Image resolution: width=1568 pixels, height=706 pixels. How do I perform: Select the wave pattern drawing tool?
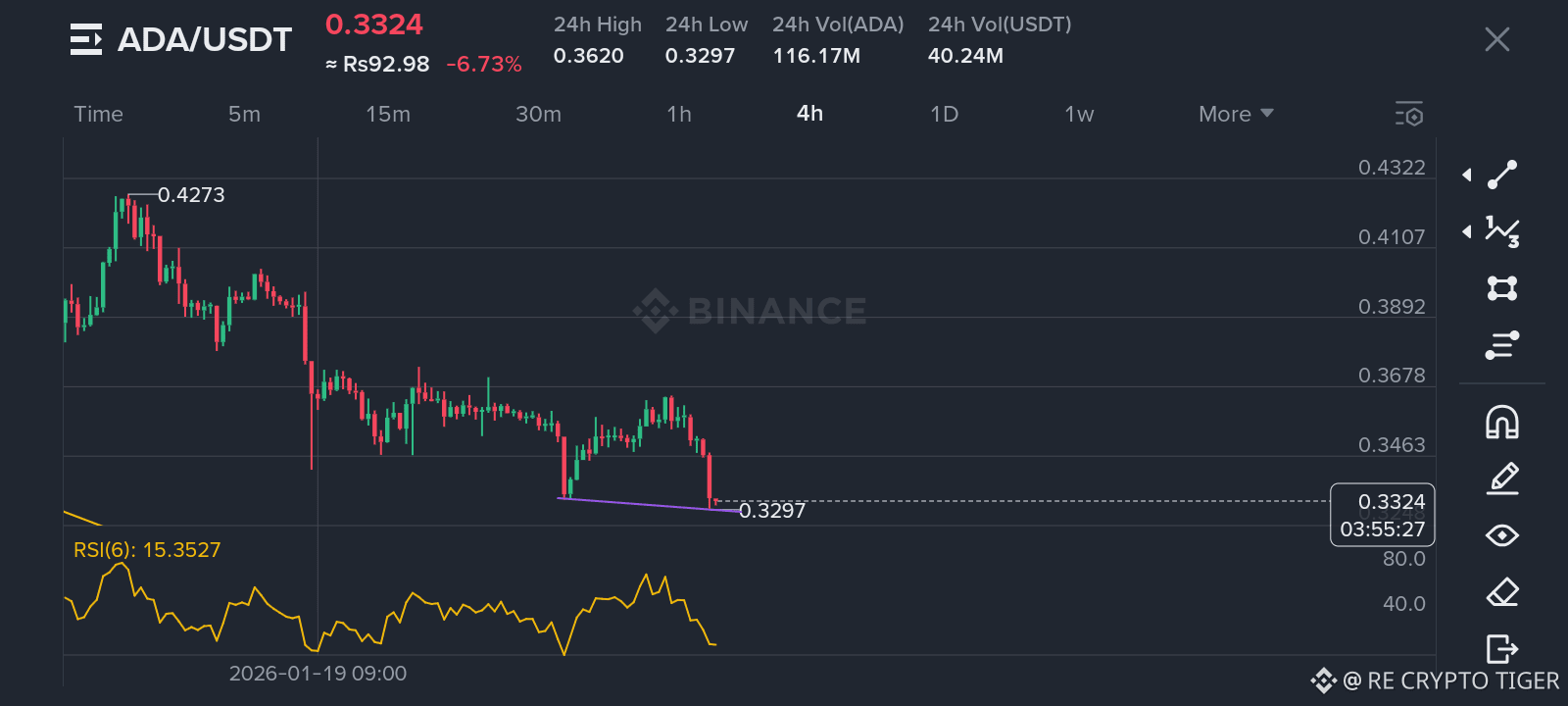click(1502, 231)
